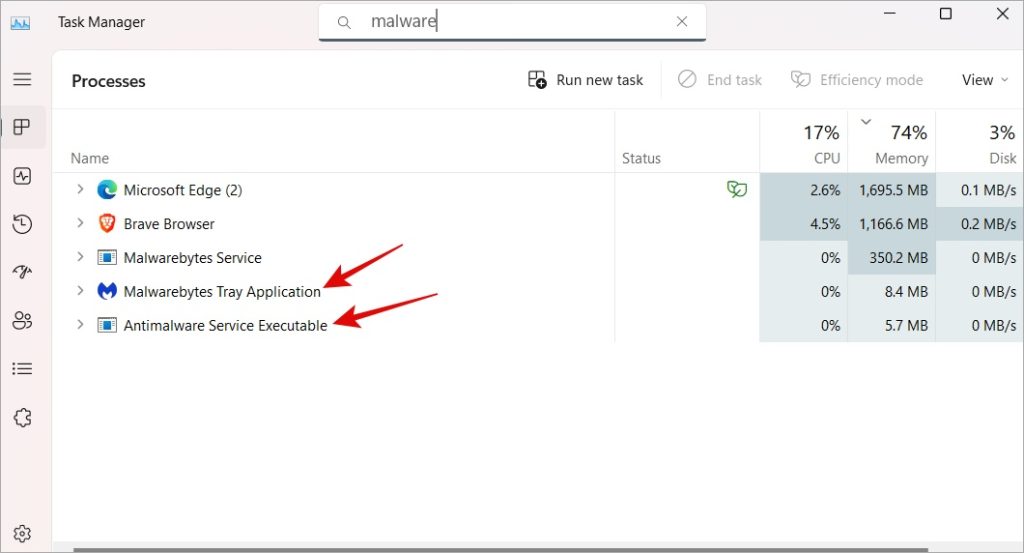Select the Malwarebytes Service row name
The height and width of the screenshot is (553, 1024).
[193, 258]
